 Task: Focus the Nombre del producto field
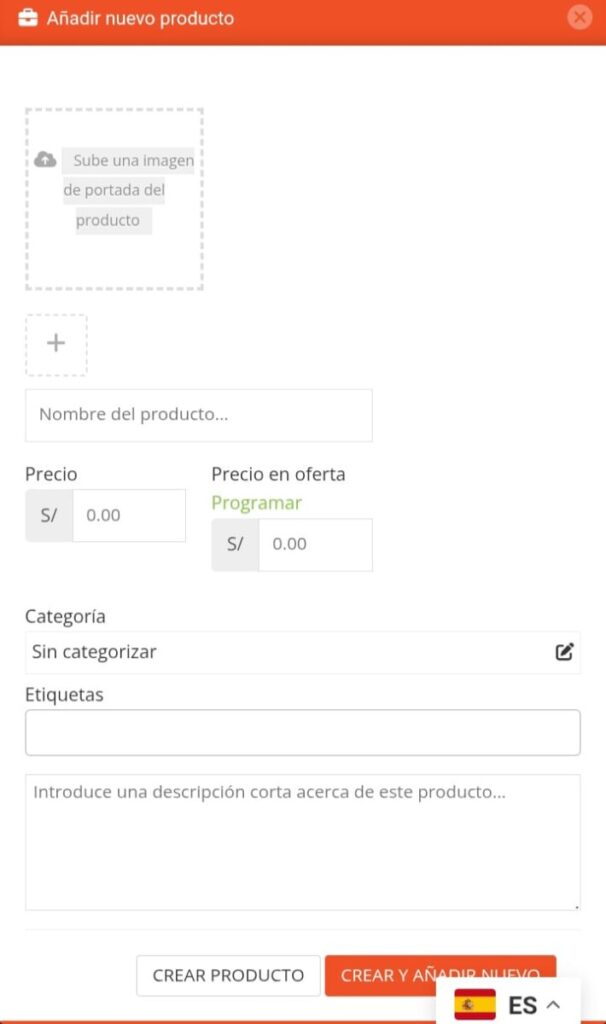(x=199, y=415)
